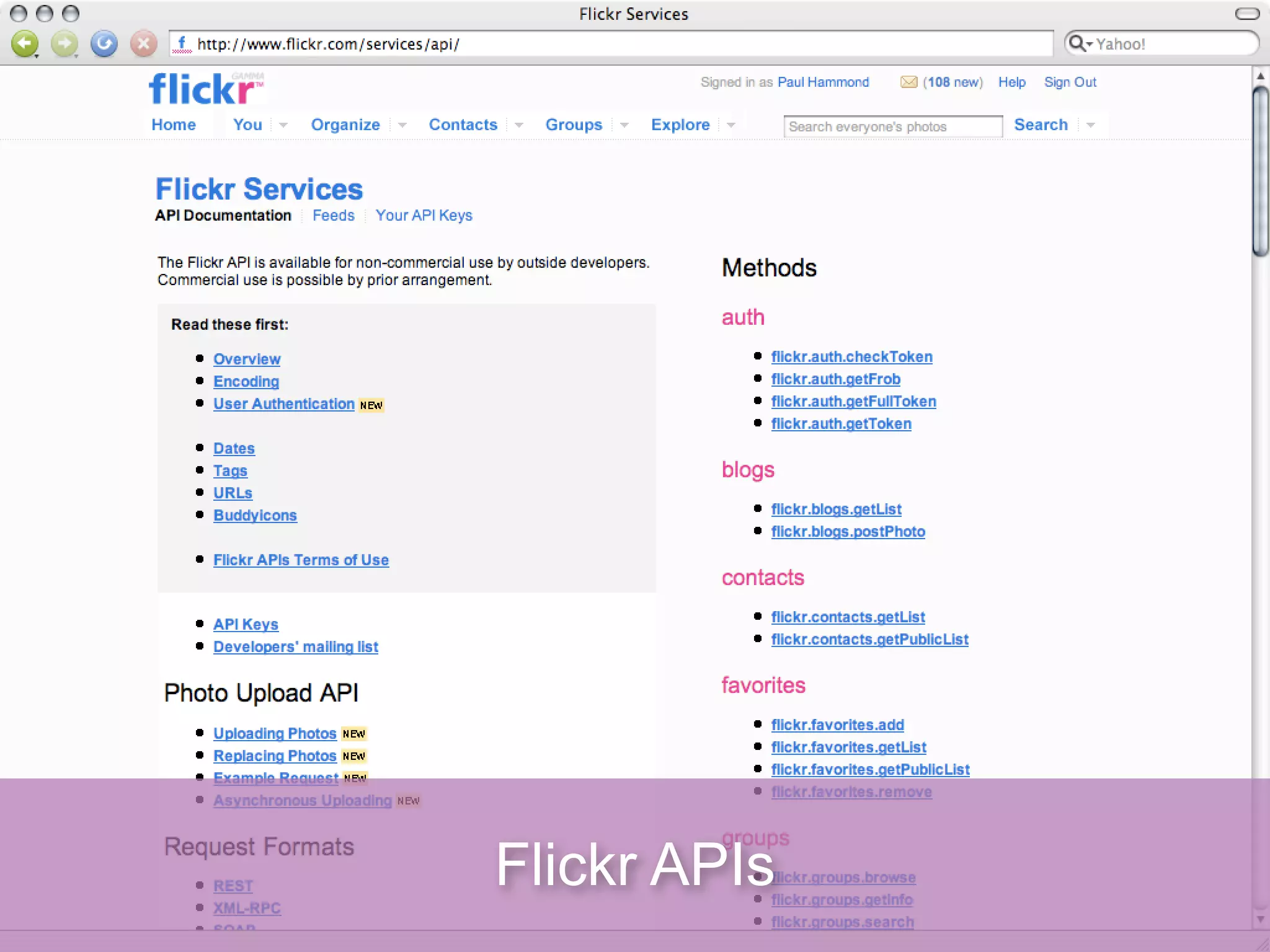Open the Uploading Photos link
1270x952 pixels.
(x=275, y=733)
